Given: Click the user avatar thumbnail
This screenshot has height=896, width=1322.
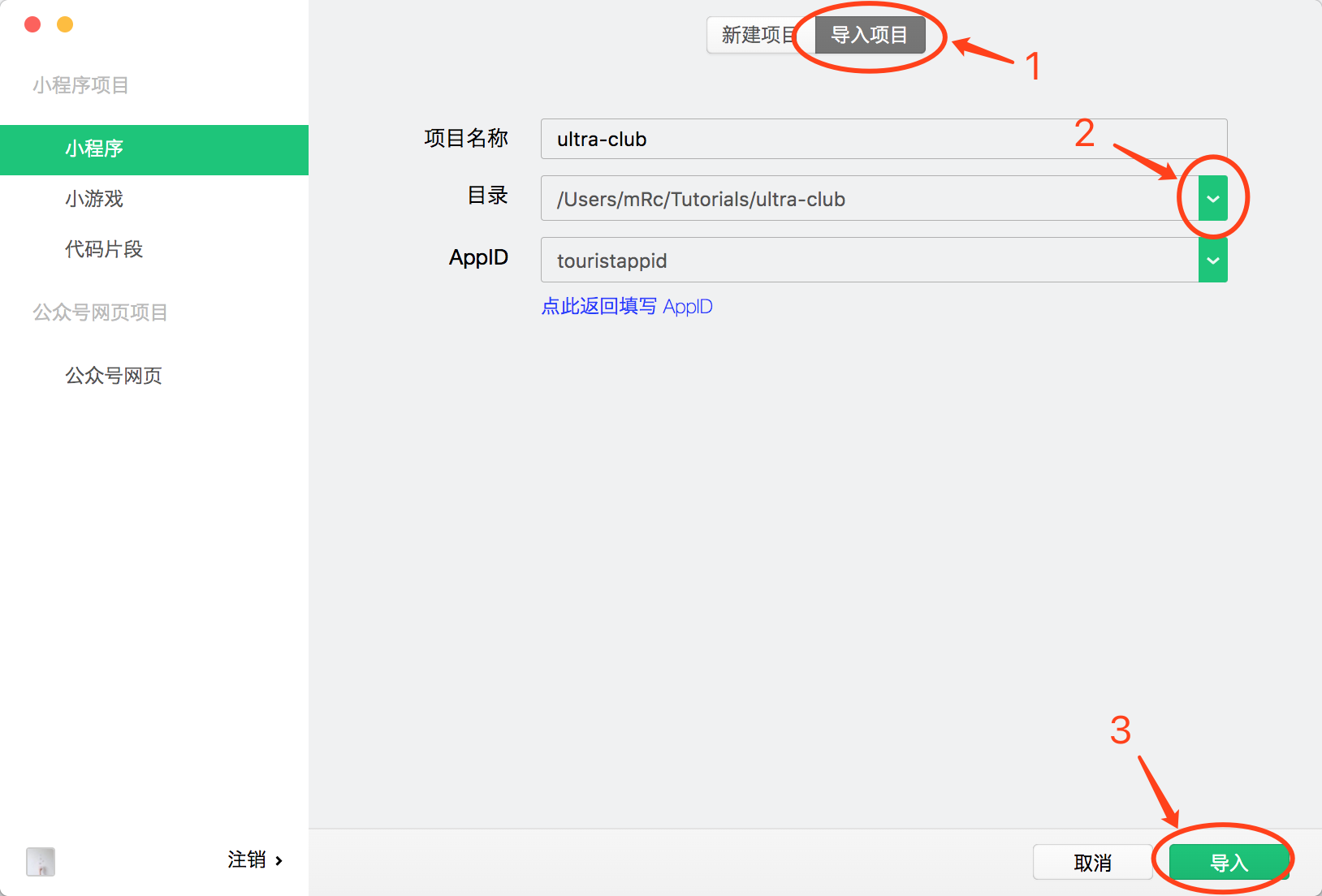Looking at the screenshot, I should 41,861.
